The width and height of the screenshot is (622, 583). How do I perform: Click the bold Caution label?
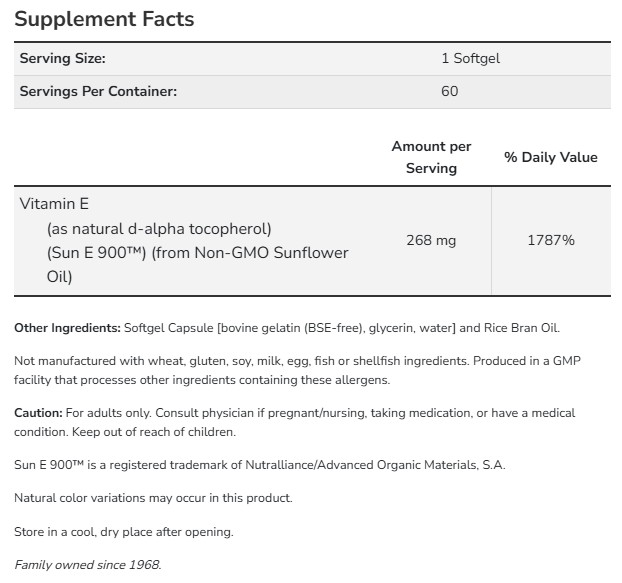click(x=37, y=413)
